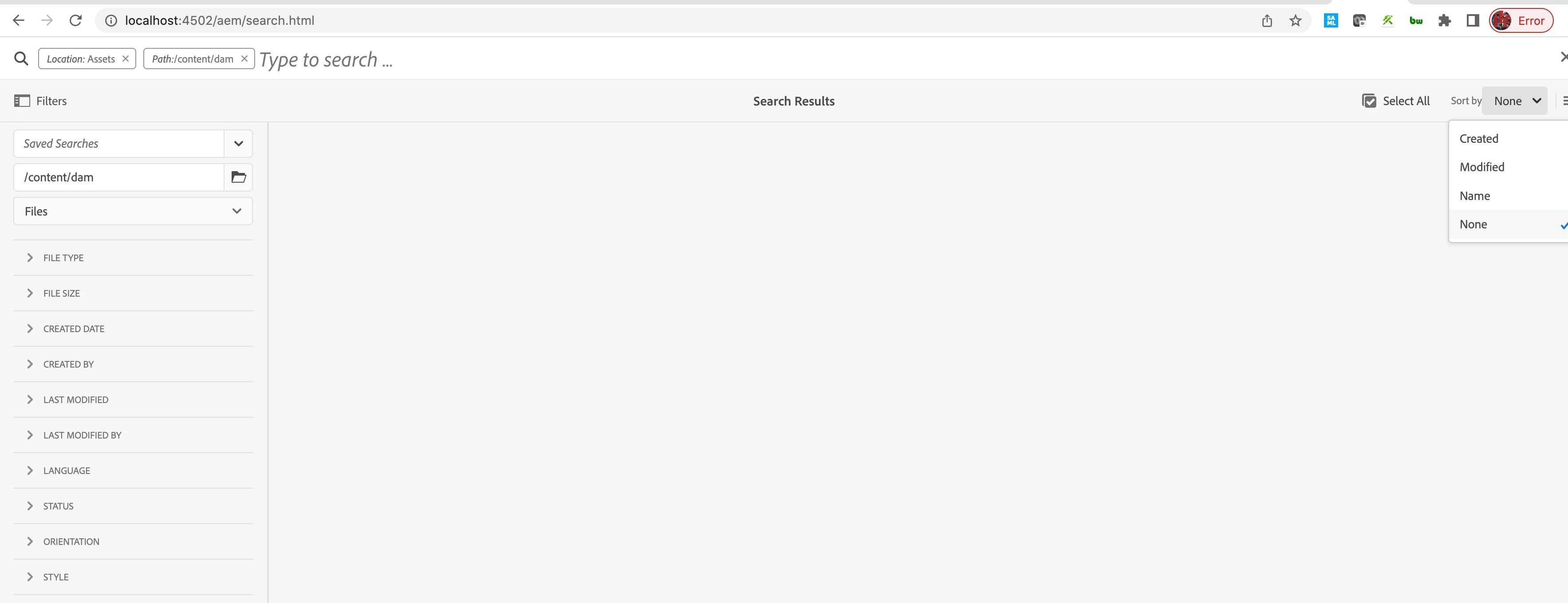Click the browser share icon
1568x603 pixels.
[x=1267, y=21]
